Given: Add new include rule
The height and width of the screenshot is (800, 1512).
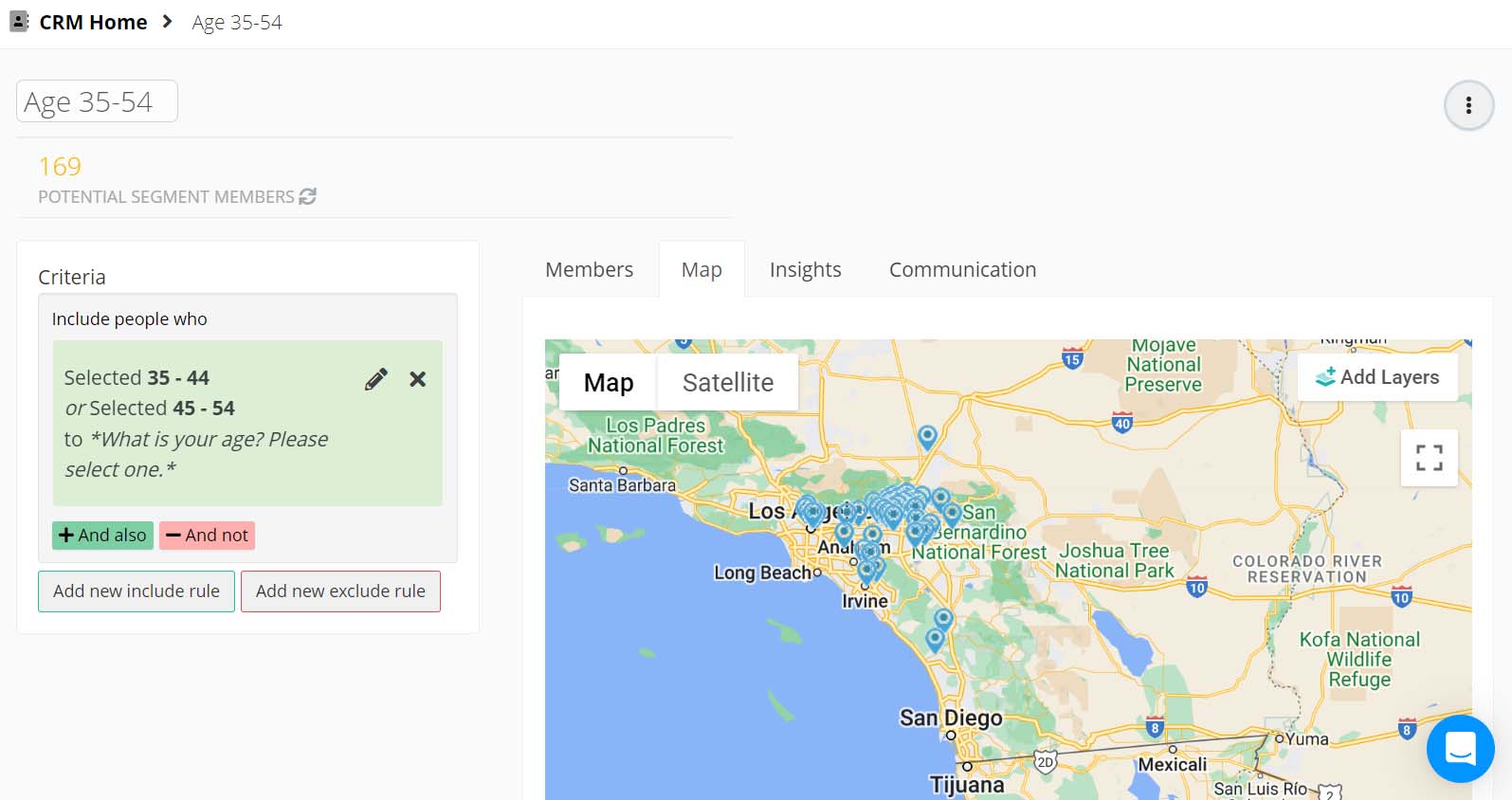Looking at the screenshot, I should tap(137, 591).
